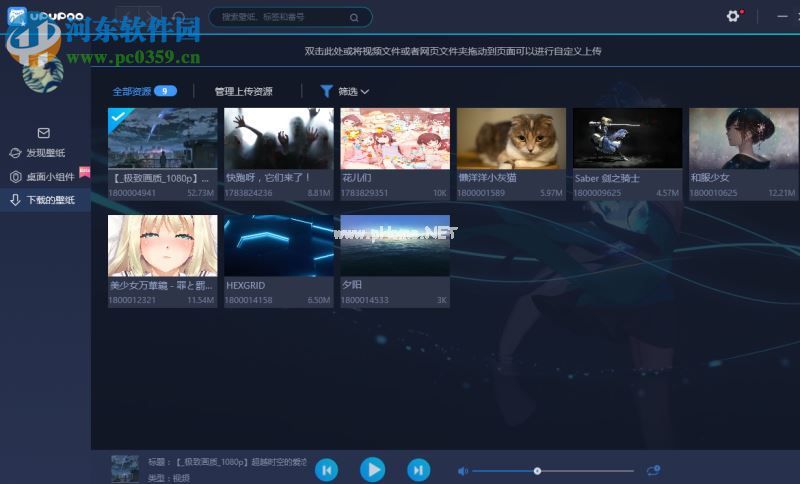Click the refresh icon beside the search bar
800x484 pixels.
pos(179,17)
